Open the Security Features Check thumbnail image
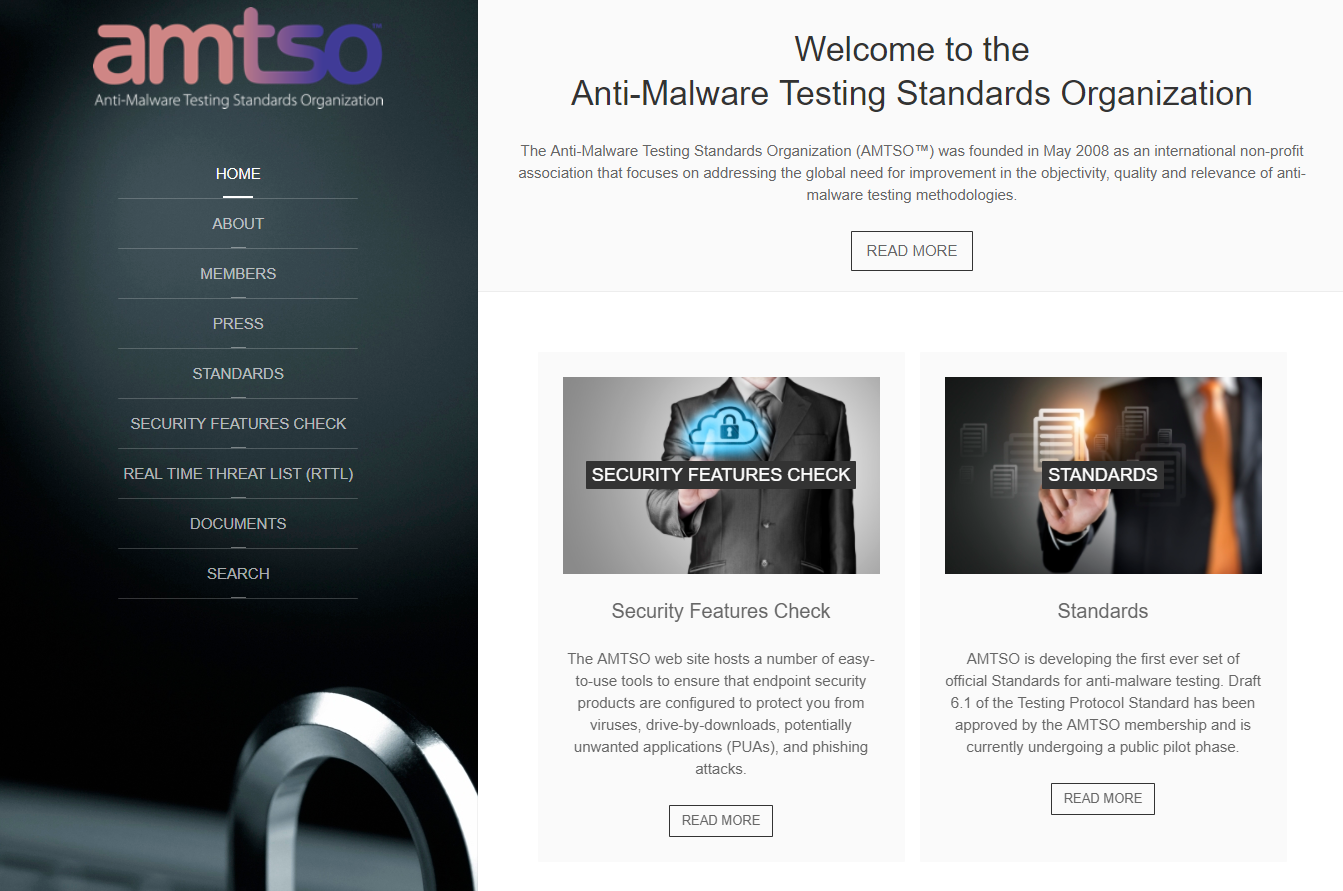Screen dimensions: 1343x891 point(721,475)
